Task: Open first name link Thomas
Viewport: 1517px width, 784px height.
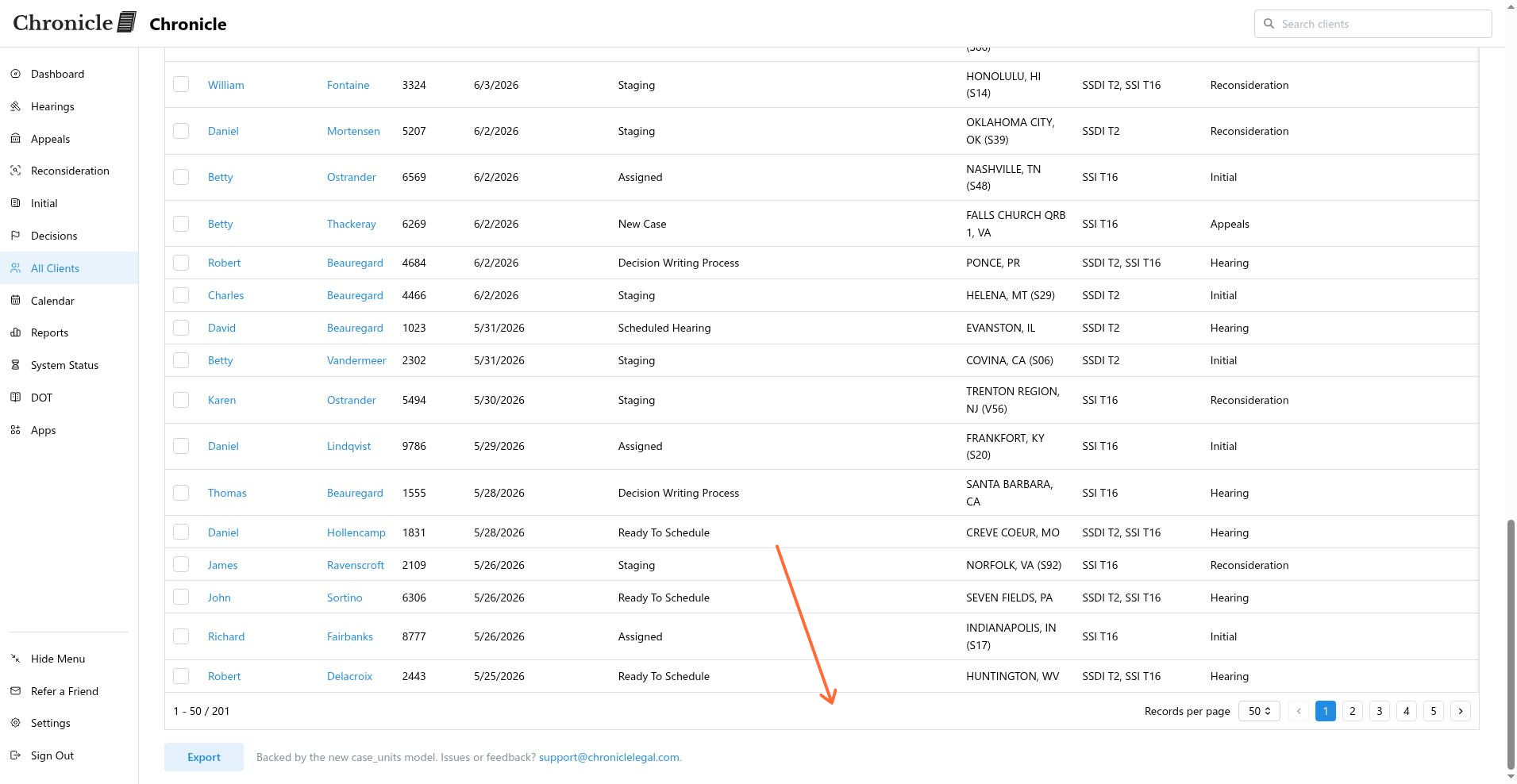Action: click(x=227, y=493)
